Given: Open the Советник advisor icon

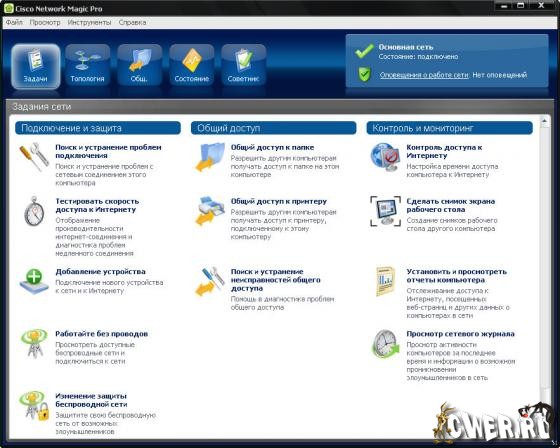Looking at the screenshot, I should 244,66.
